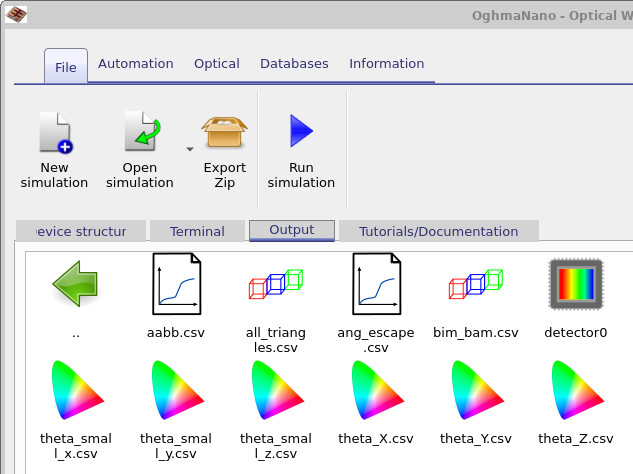Select the bim_bam.csv cubes icon
This screenshot has height=474, width=633.
coord(476,284)
